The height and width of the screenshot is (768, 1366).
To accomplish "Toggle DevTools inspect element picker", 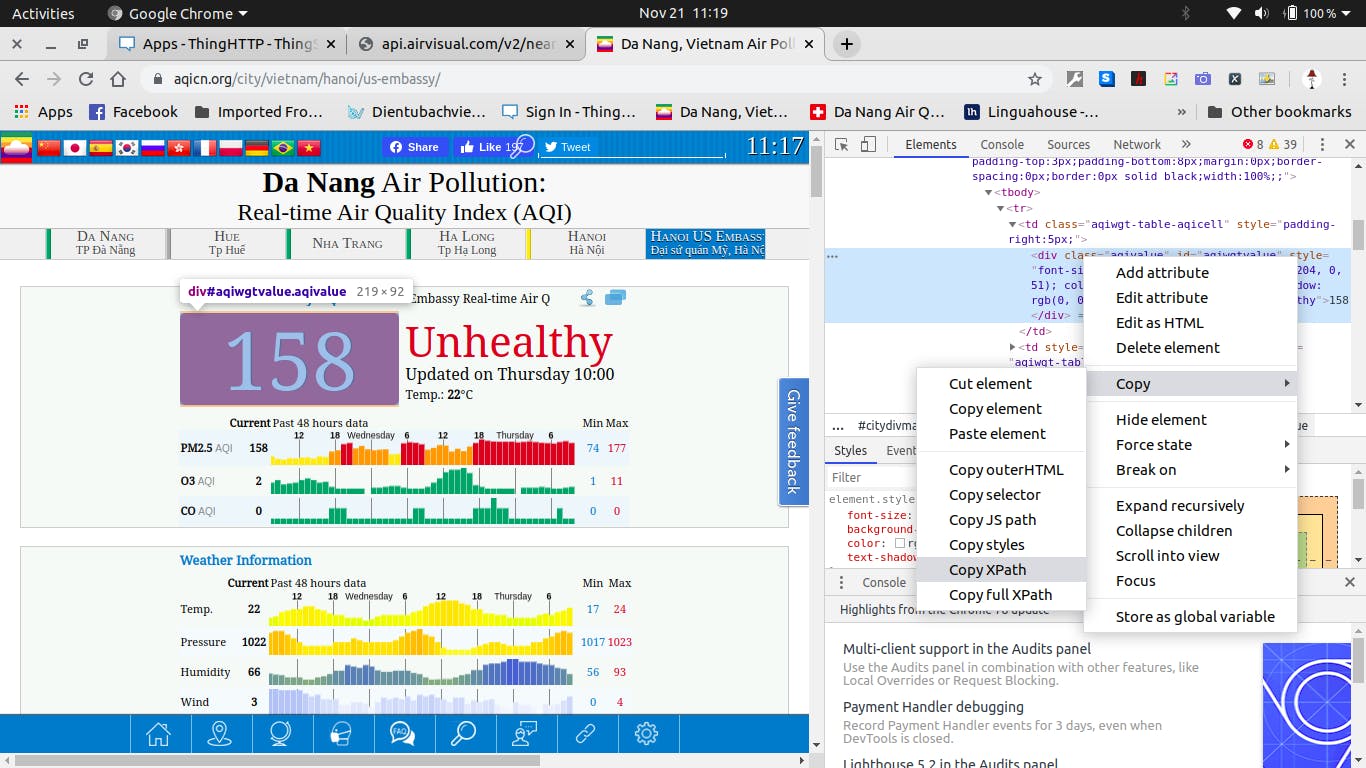I will [x=842, y=144].
